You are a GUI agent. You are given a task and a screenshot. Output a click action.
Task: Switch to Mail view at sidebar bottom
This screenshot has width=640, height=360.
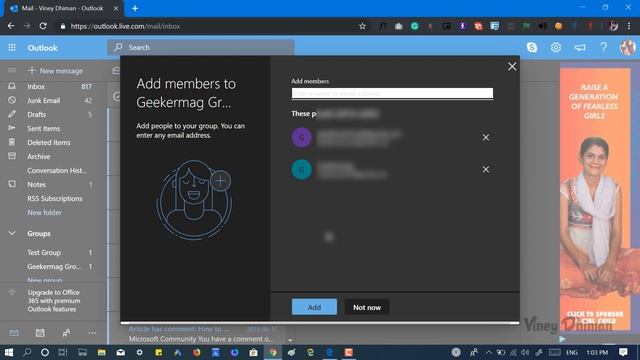point(14,333)
